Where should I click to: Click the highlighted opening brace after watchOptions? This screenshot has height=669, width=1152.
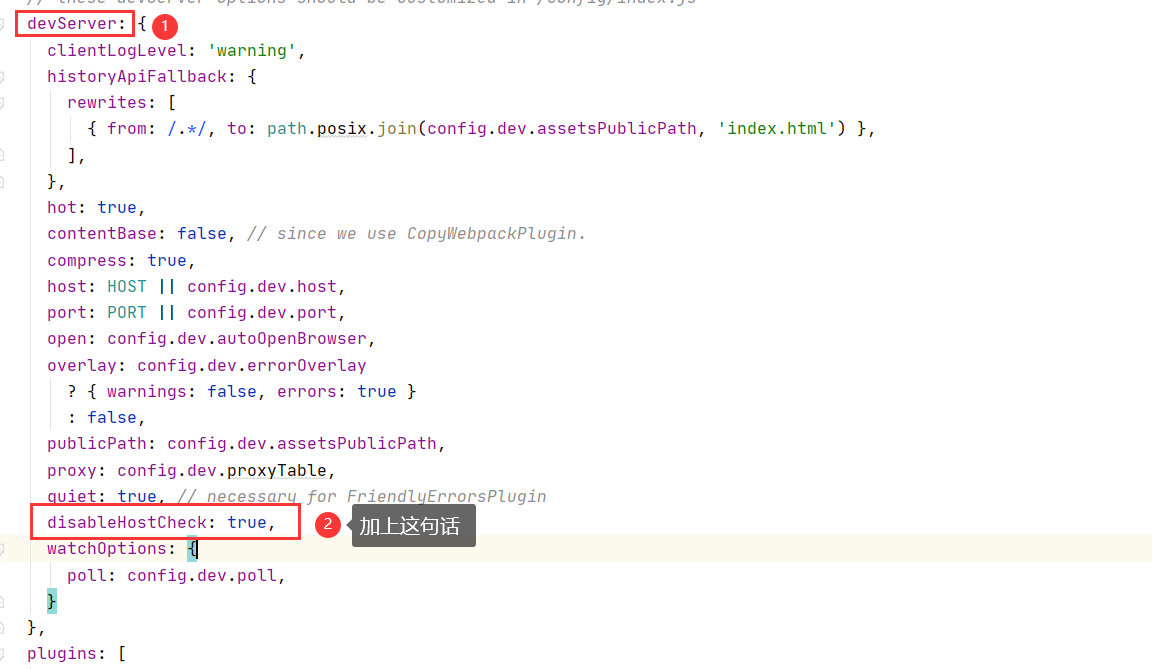tap(192, 549)
